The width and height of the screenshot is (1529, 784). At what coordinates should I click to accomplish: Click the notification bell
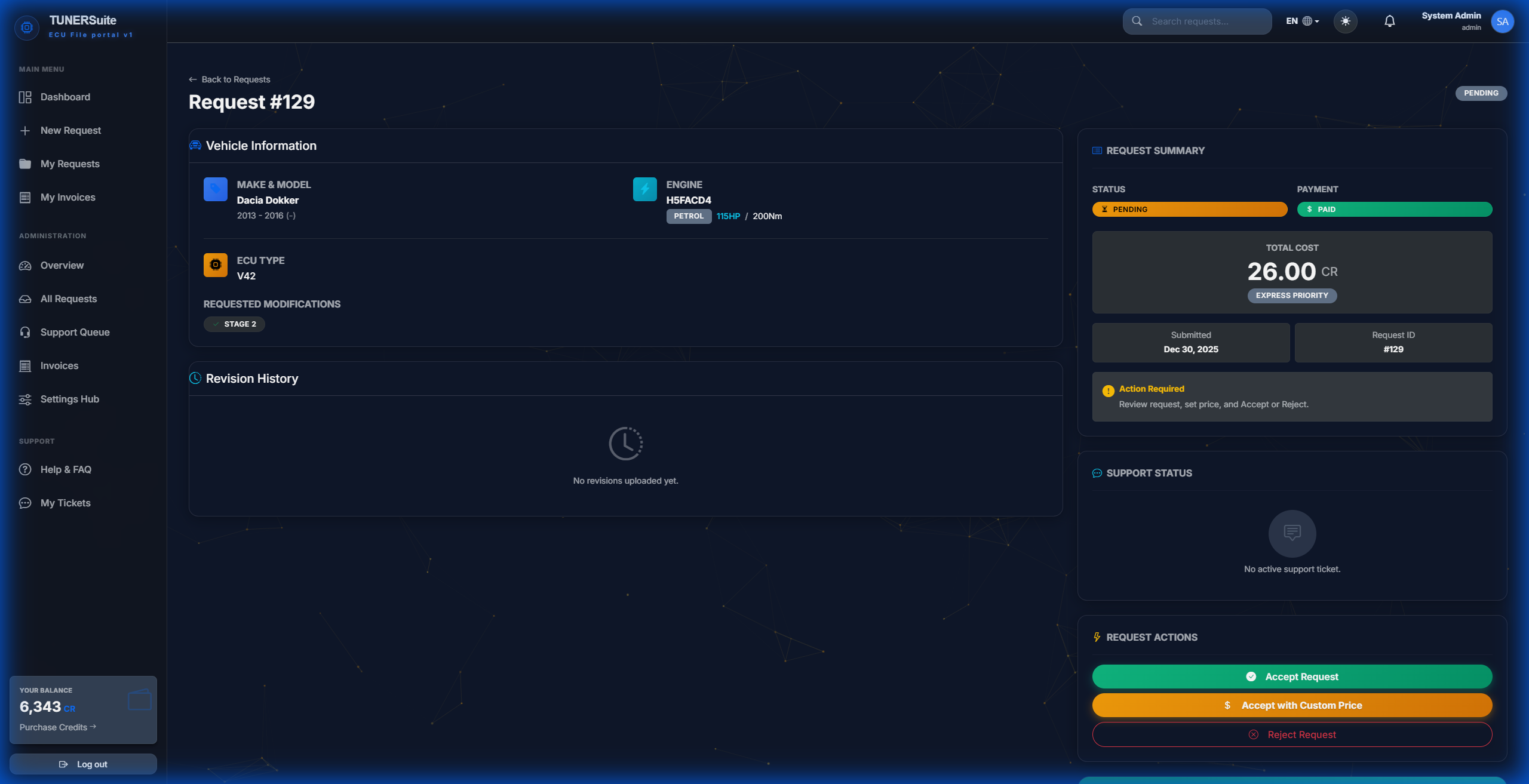[1389, 21]
